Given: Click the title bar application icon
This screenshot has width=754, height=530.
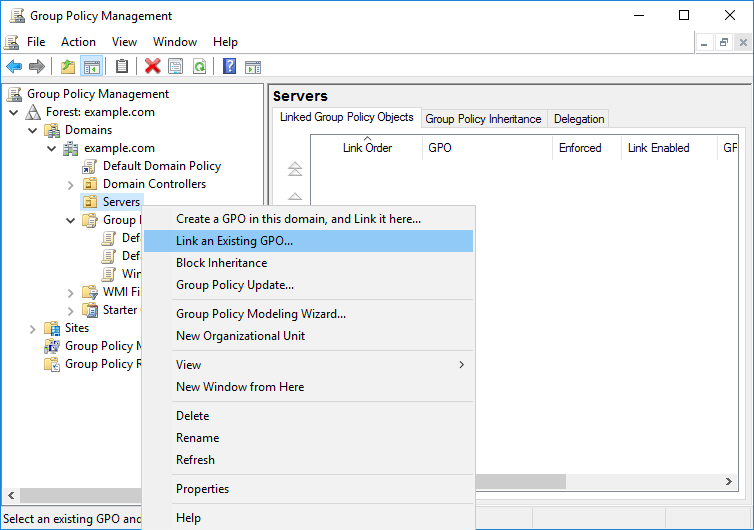Looking at the screenshot, I should pos(17,15).
